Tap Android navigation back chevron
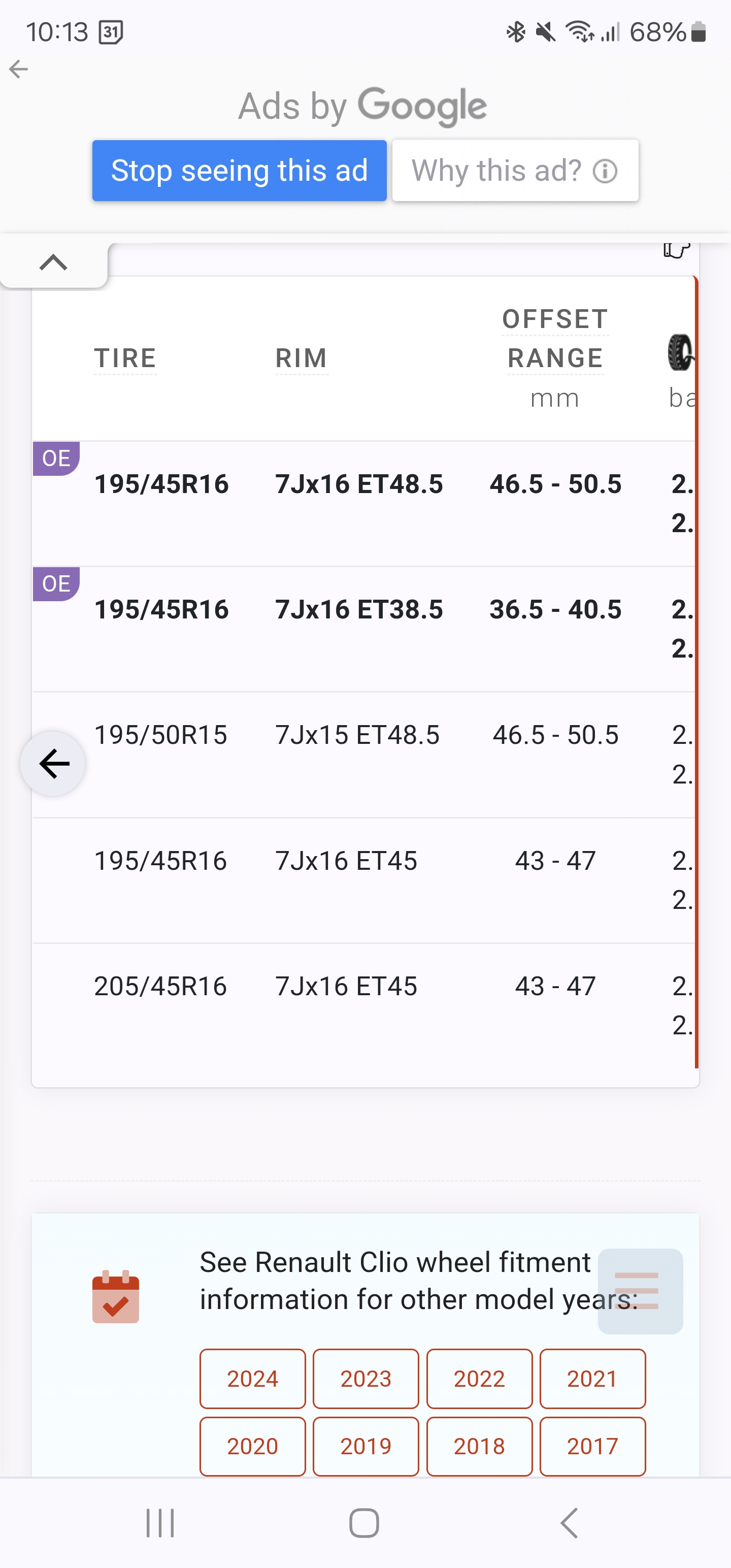Screen dimensions: 731x1568 pos(569,1523)
